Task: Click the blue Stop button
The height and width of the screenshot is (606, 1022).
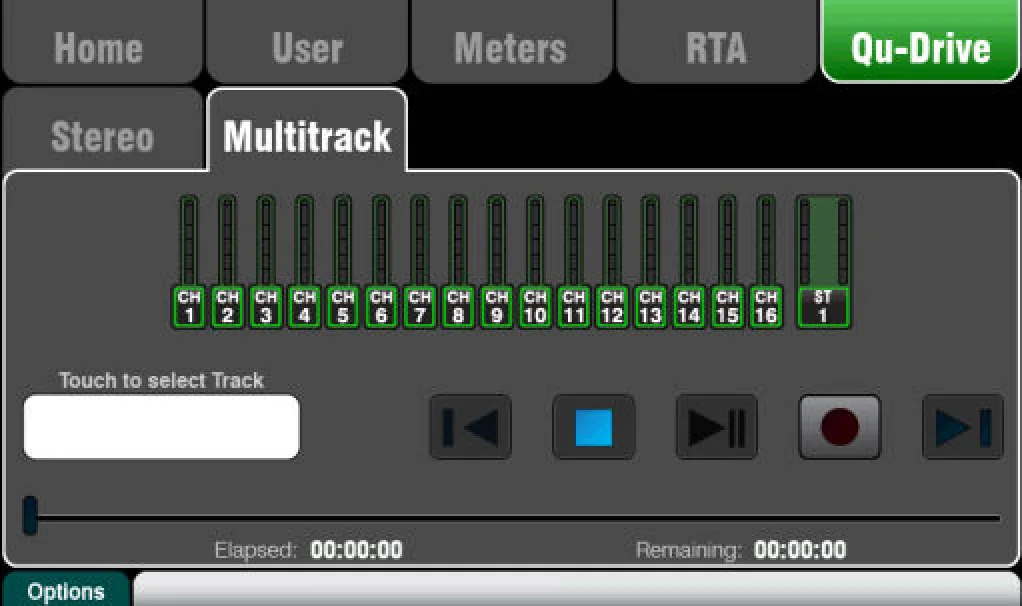Action: (594, 427)
